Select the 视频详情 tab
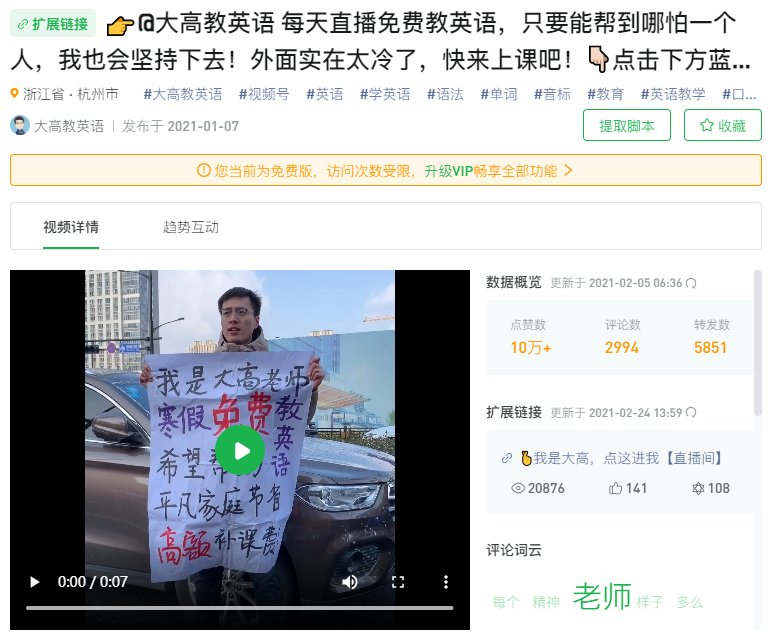 (x=71, y=227)
